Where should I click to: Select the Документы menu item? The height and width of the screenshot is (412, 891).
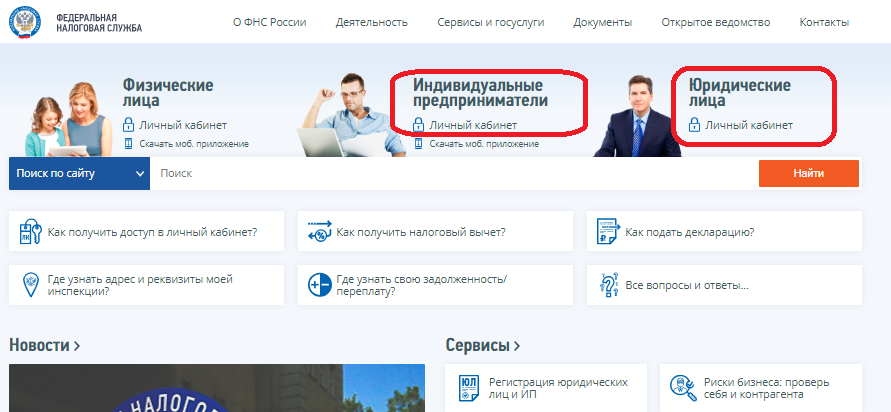[602, 22]
